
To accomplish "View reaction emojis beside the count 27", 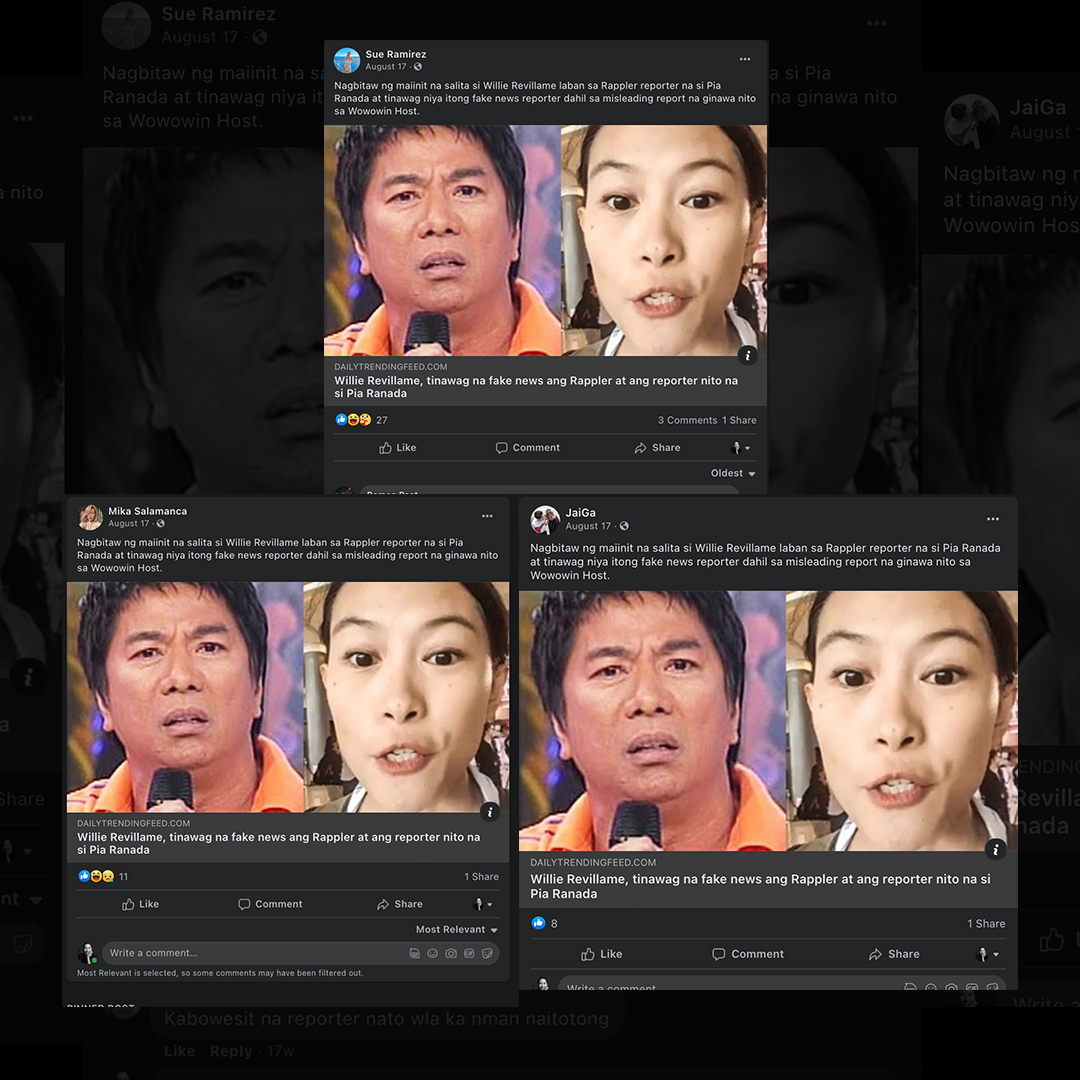I will click(x=353, y=419).
